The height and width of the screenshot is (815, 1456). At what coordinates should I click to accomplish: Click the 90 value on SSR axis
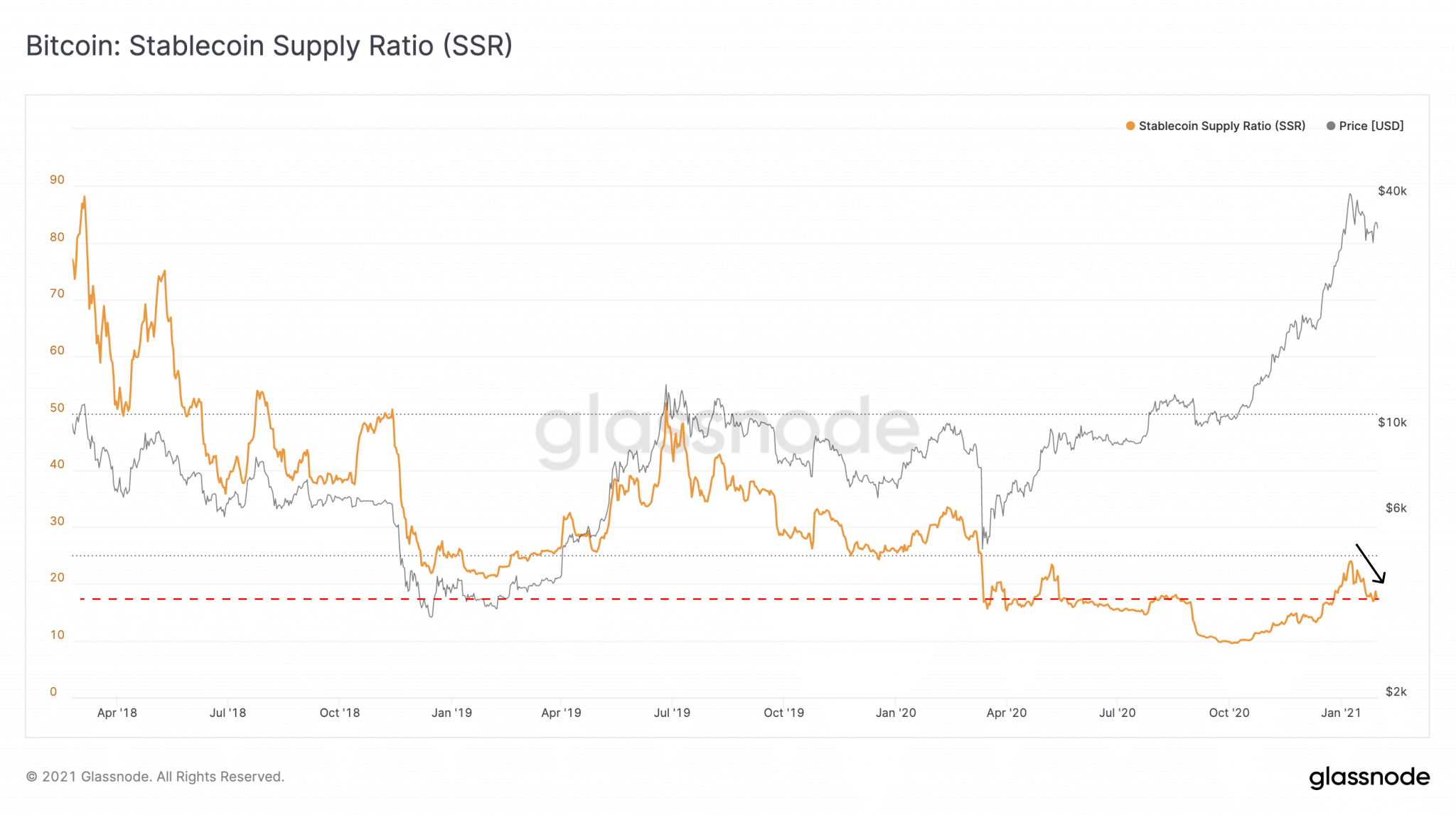(57, 180)
